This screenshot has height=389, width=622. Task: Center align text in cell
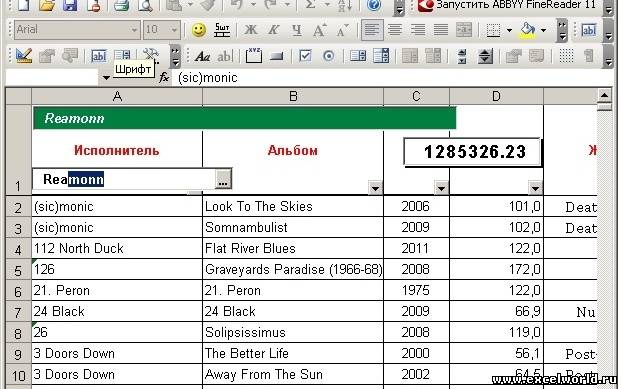[395, 30]
